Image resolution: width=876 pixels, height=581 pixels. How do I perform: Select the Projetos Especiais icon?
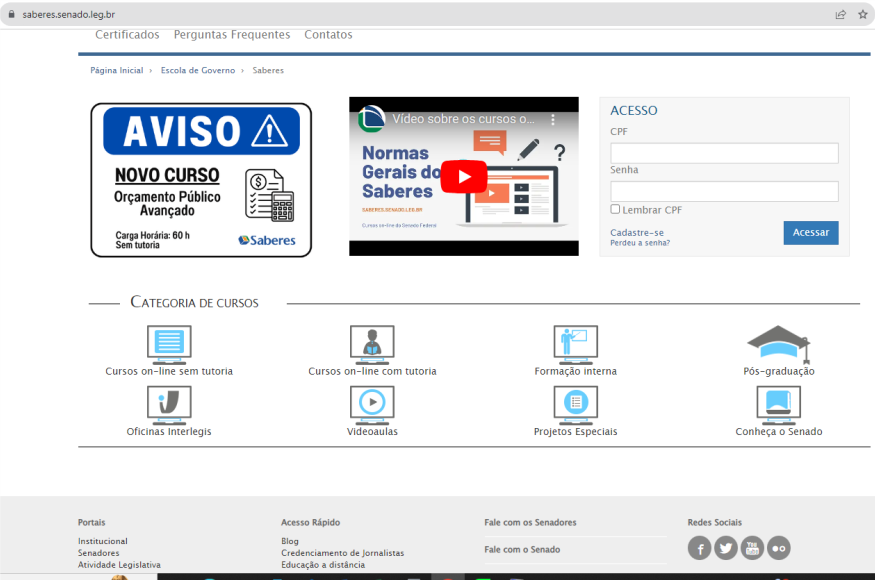(x=575, y=404)
